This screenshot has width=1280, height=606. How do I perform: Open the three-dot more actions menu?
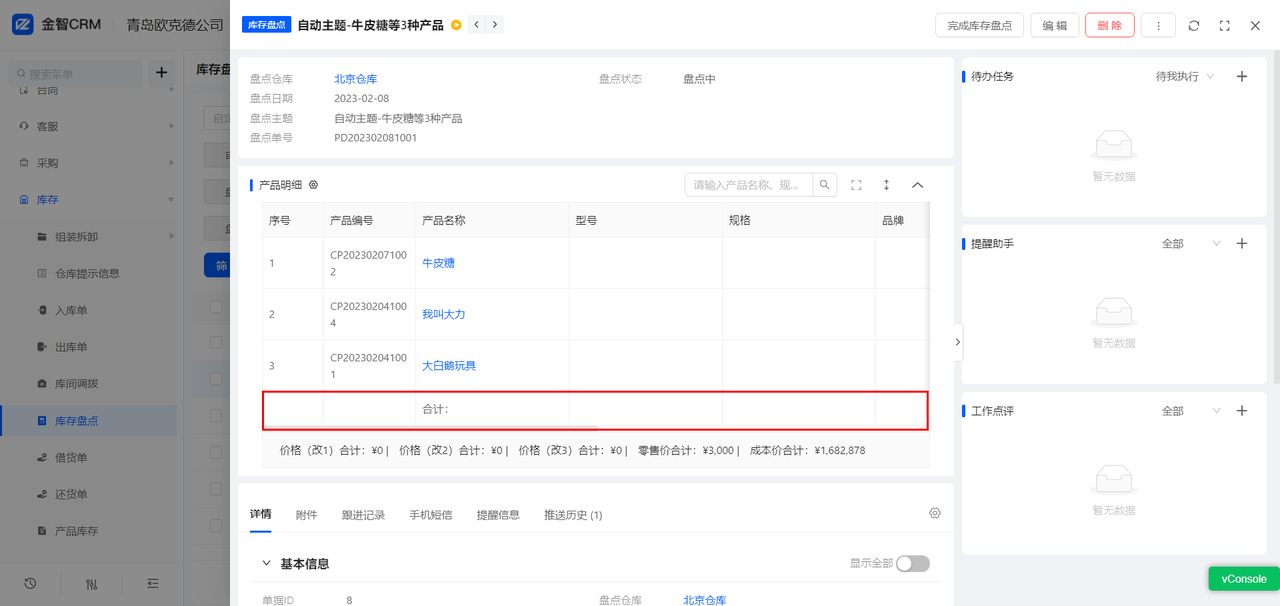coord(1158,25)
